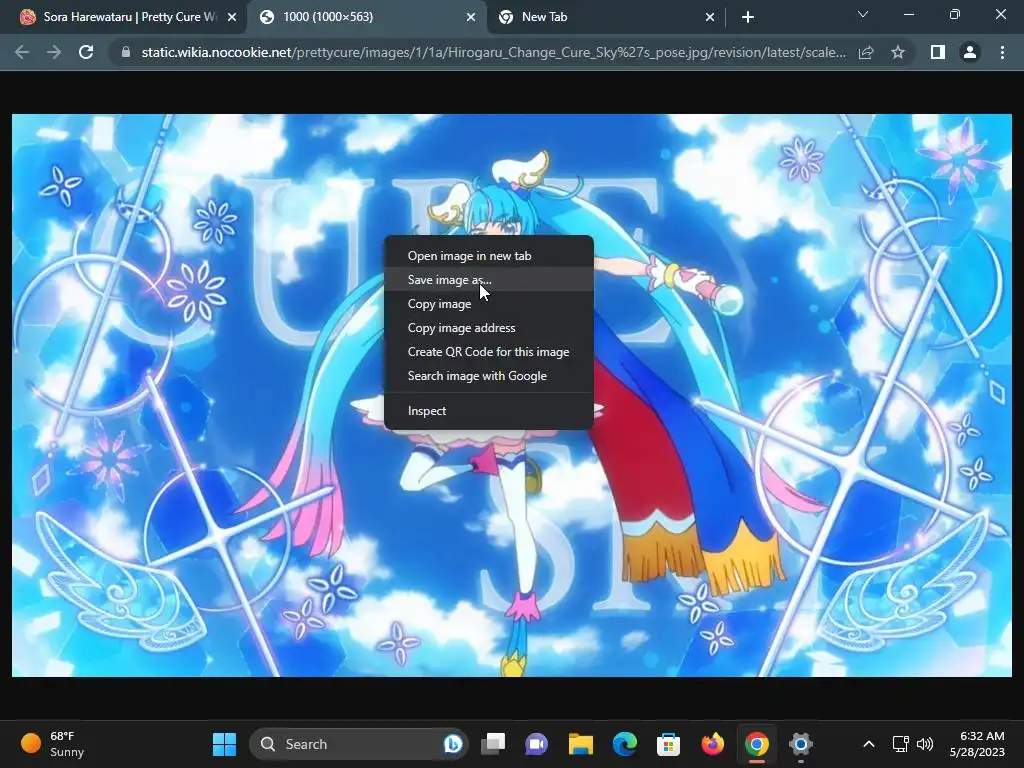The height and width of the screenshot is (768, 1024).
Task: Choose Create QR Code for this image
Action: [488, 352]
